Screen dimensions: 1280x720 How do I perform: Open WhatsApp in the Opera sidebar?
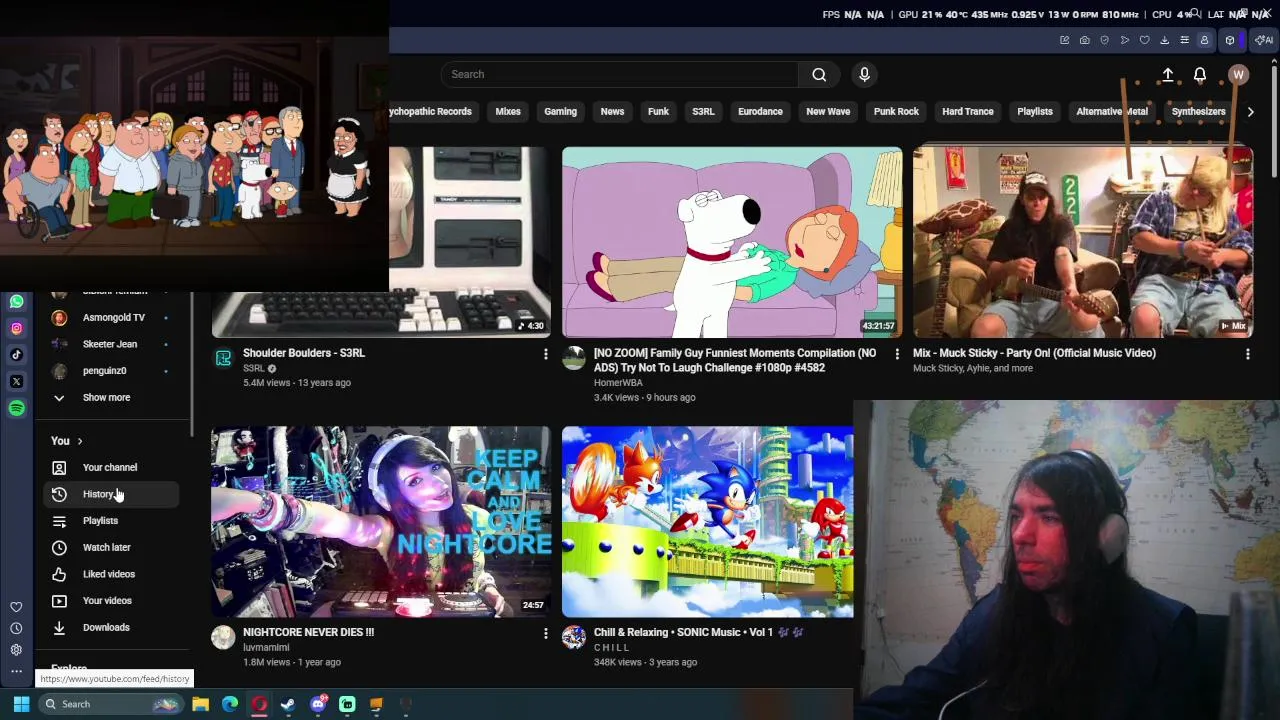click(16, 301)
